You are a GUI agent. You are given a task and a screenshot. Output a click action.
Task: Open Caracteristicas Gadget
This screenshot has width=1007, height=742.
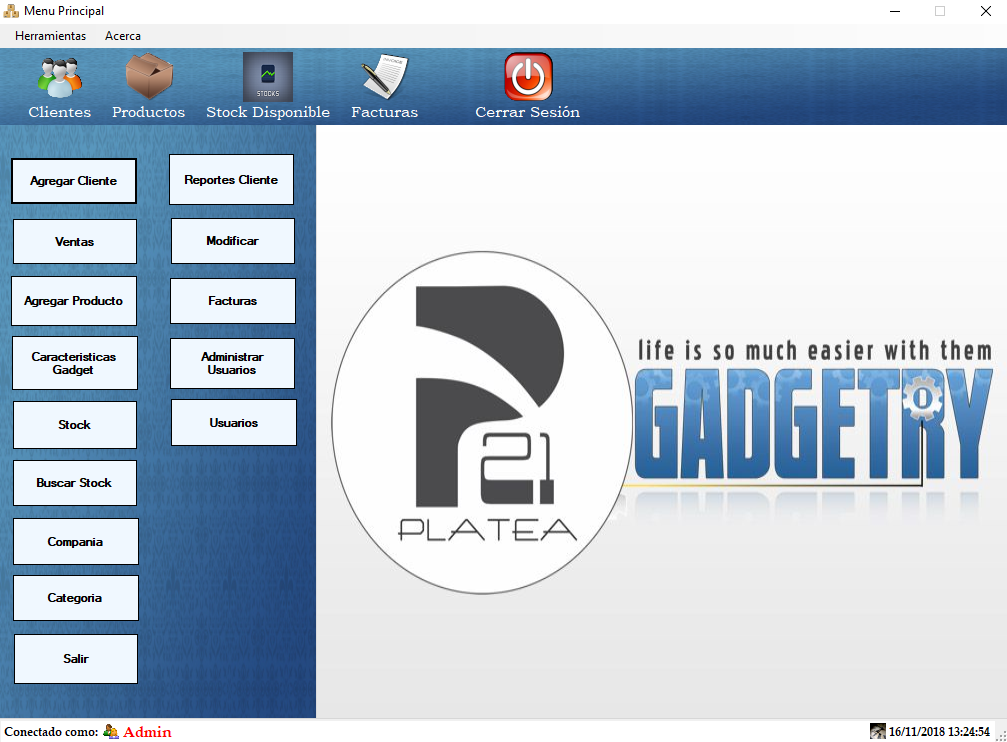point(74,363)
